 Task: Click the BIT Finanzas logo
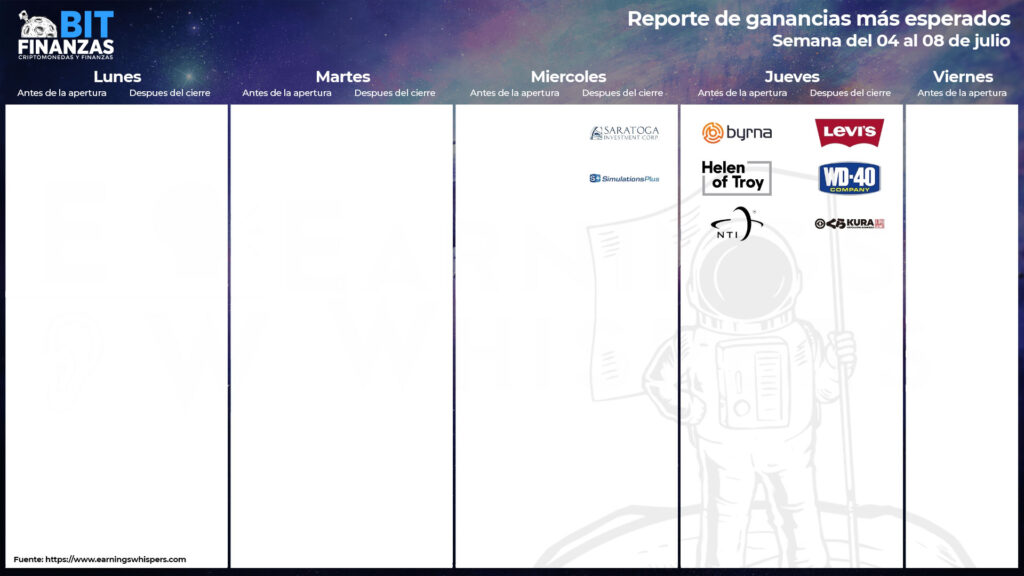[x=66, y=34]
